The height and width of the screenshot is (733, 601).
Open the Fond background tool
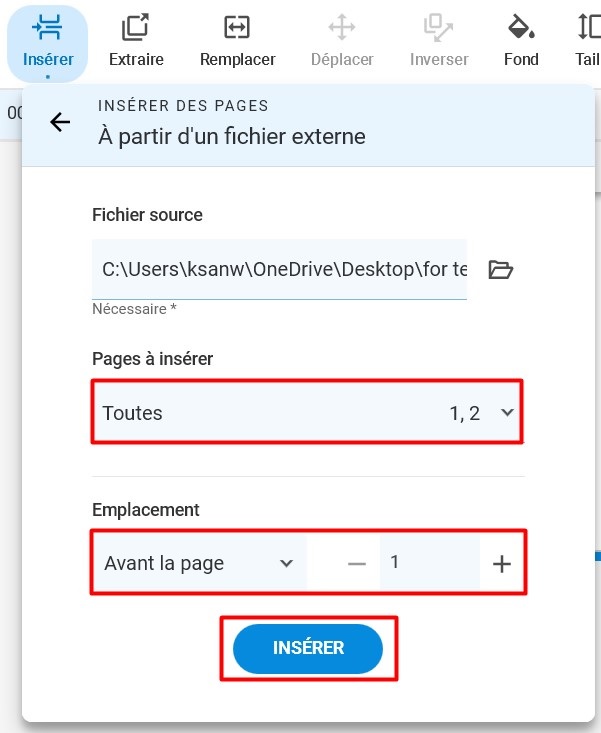point(521,41)
